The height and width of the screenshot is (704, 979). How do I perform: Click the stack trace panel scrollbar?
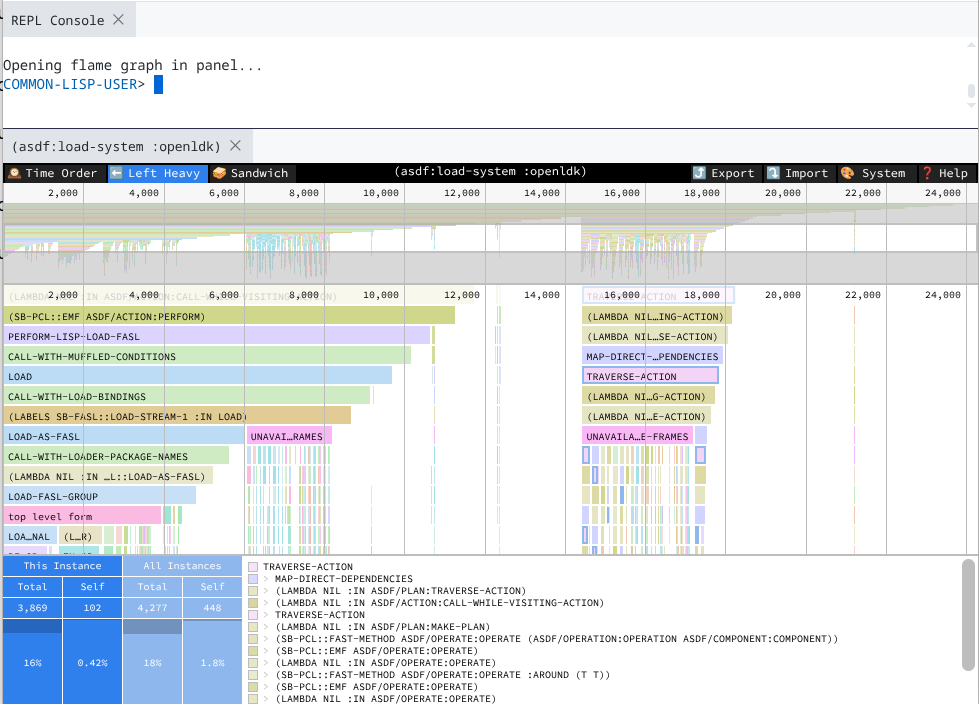[x=967, y=614]
